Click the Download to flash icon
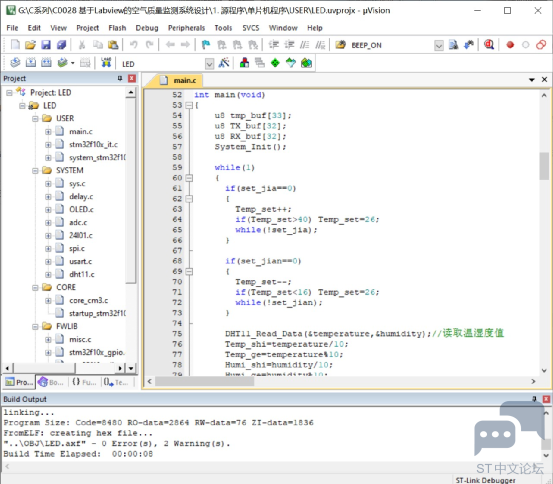Image resolution: width=553 pixels, height=484 pixels. click(106, 63)
